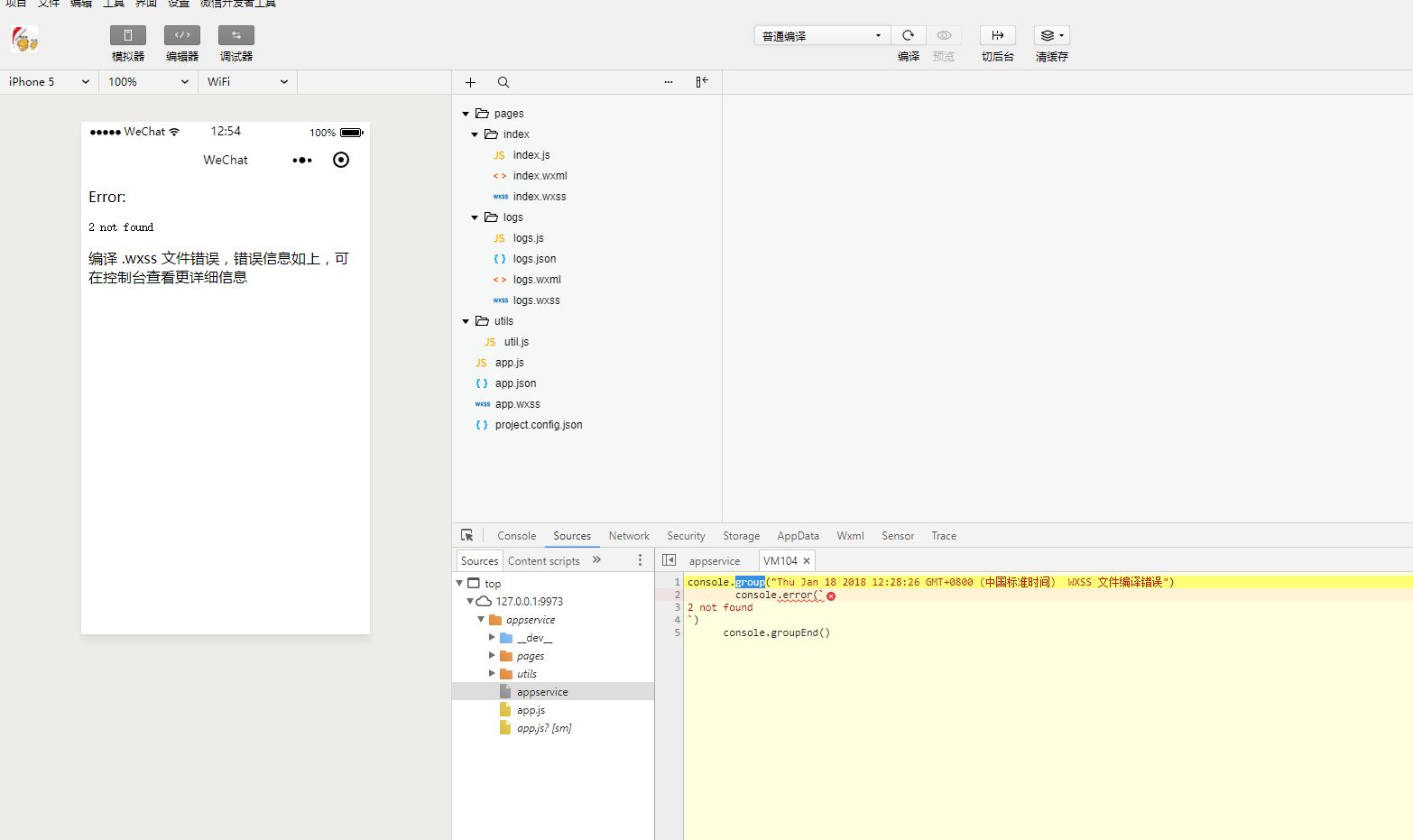Open the iPhone 5 device dropdown
This screenshot has width=1413, height=840.
click(x=49, y=82)
